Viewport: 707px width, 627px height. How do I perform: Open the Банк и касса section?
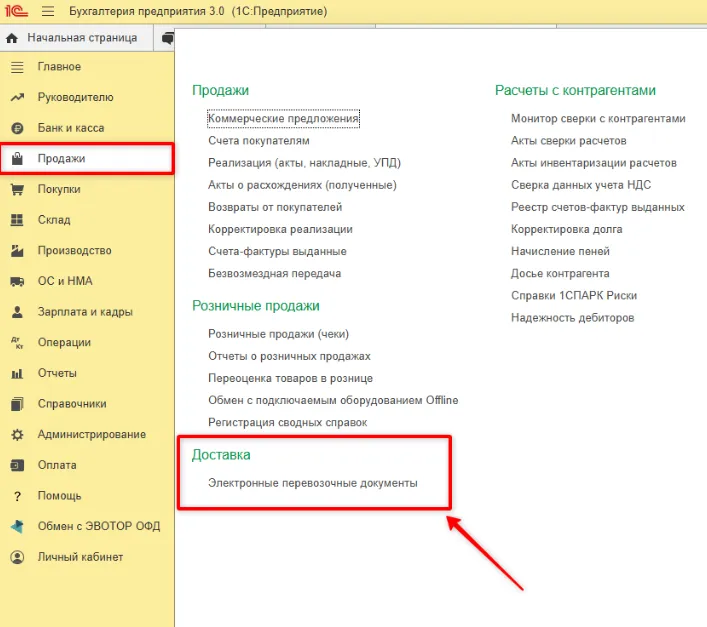coord(71,128)
